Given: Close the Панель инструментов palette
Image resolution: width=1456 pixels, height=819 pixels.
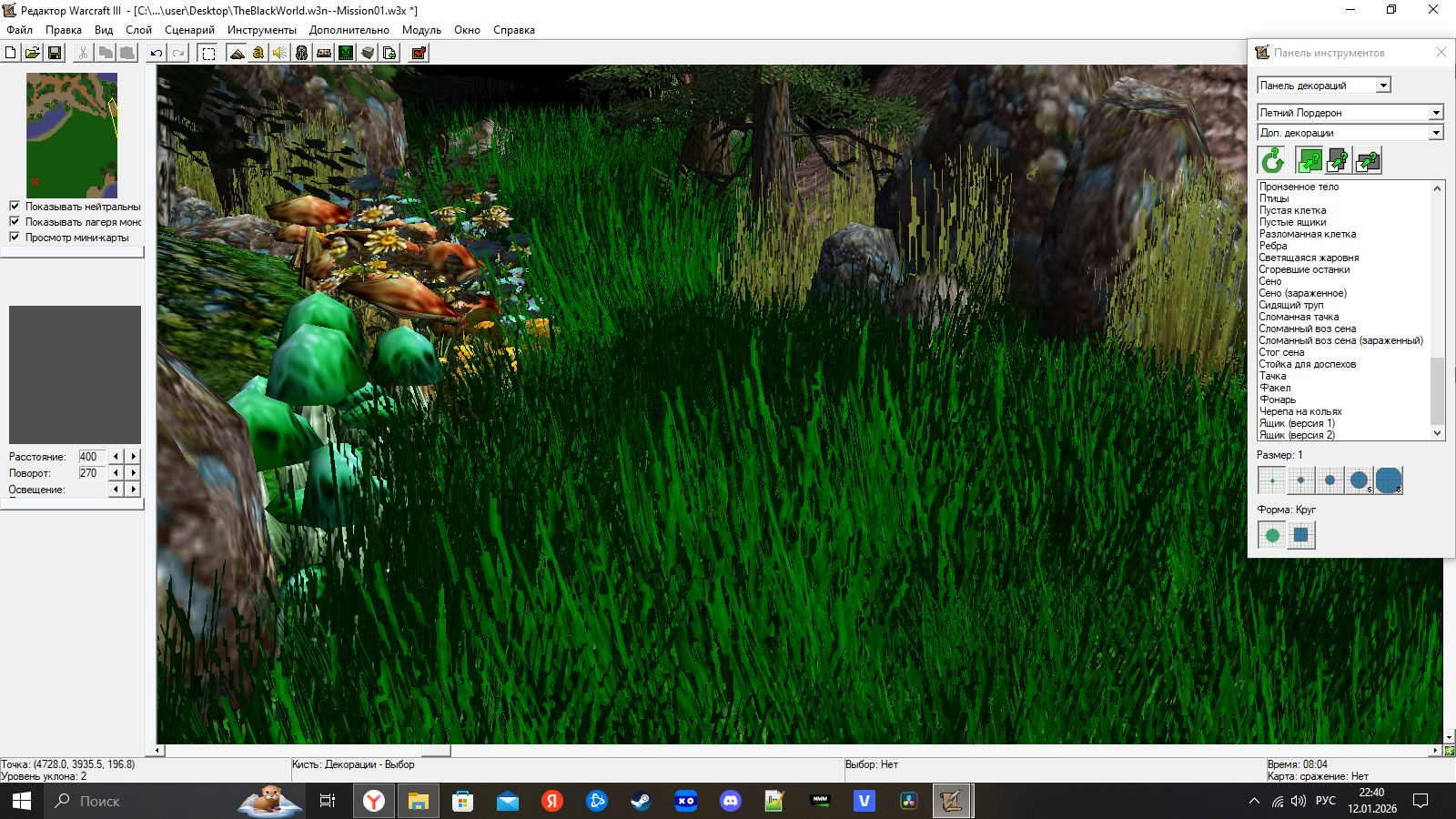Looking at the screenshot, I should (x=1441, y=52).
